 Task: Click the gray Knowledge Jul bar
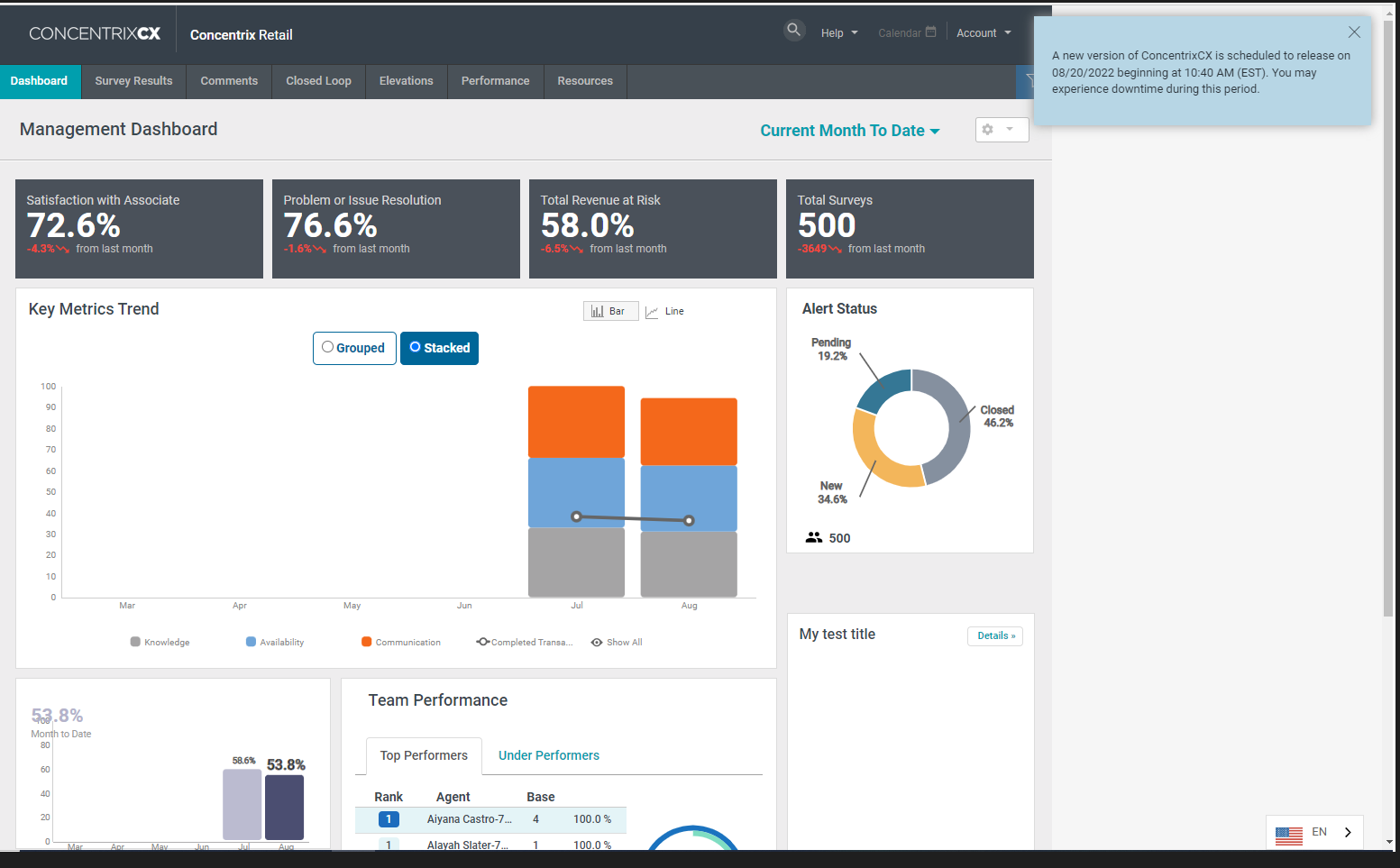[576, 562]
